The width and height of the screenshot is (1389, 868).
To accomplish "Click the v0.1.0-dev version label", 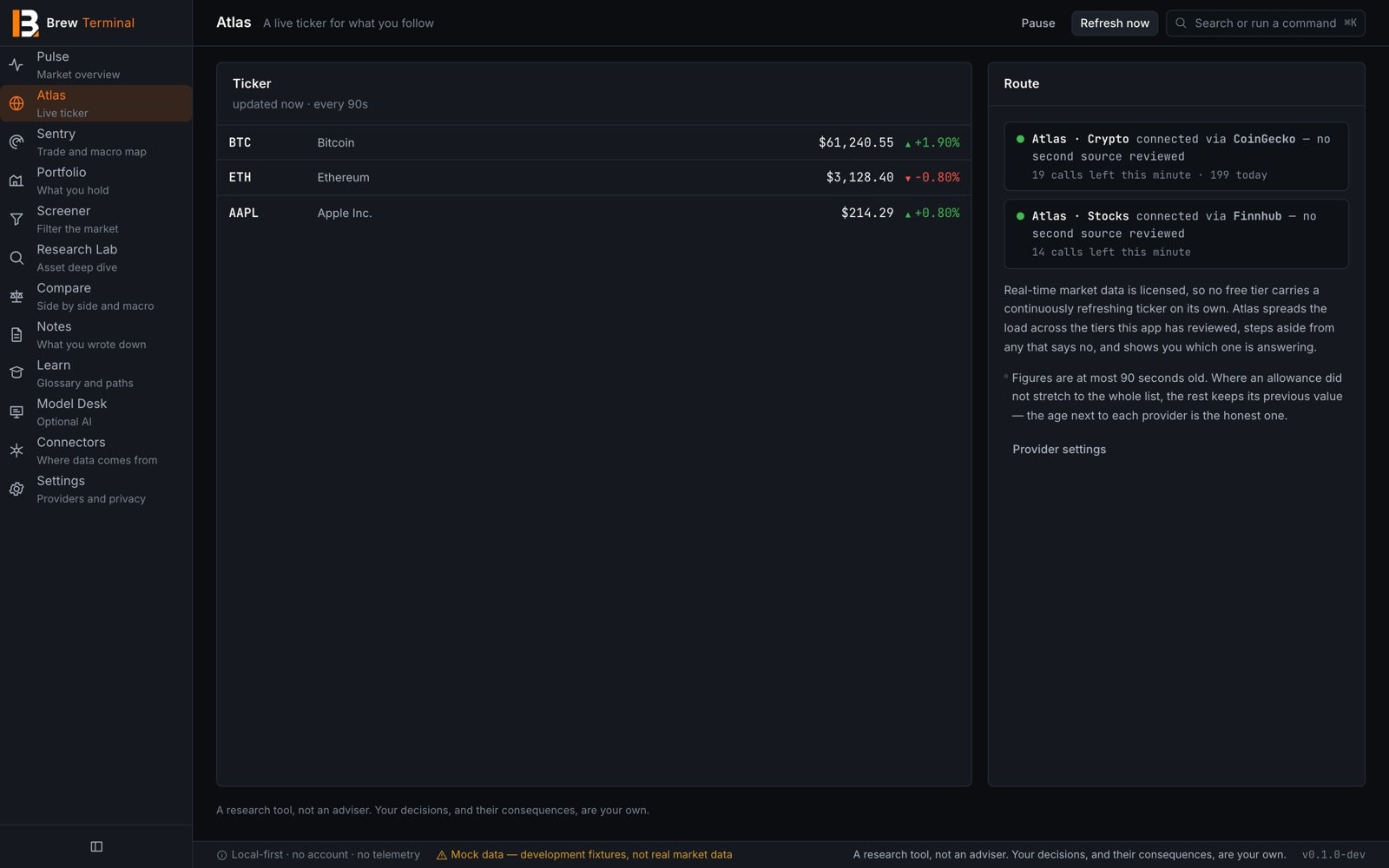I will point(1333,855).
